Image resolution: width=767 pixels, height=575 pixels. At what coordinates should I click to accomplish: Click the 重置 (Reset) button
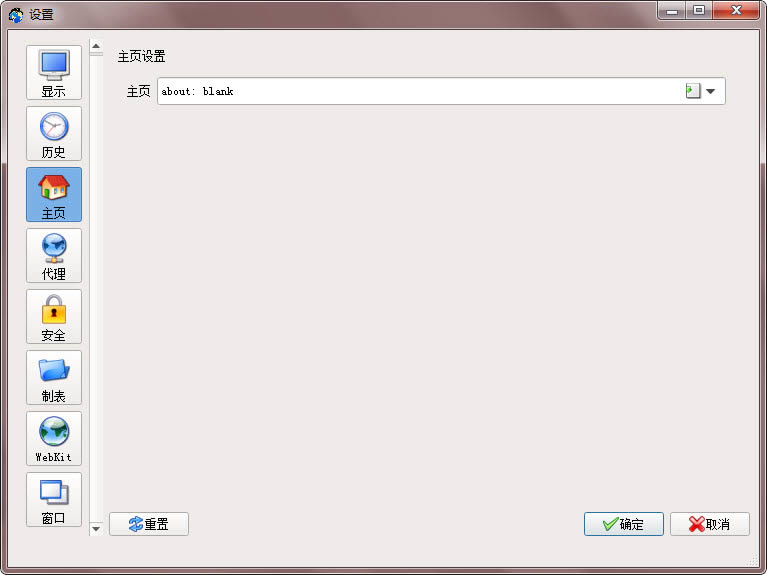[x=149, y=524]
